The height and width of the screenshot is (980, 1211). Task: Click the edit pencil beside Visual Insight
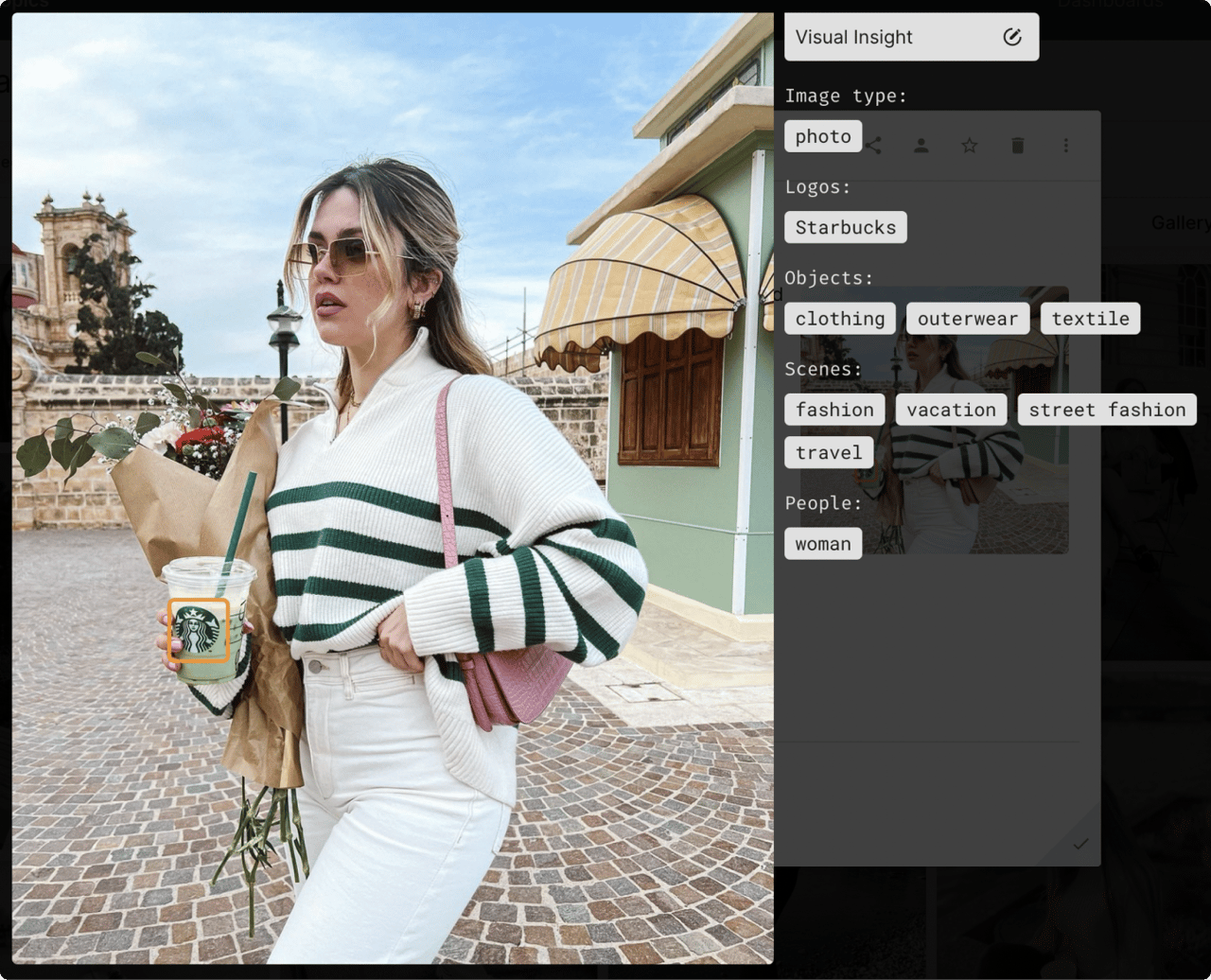pyautogui.click(x=1012, y=37)
